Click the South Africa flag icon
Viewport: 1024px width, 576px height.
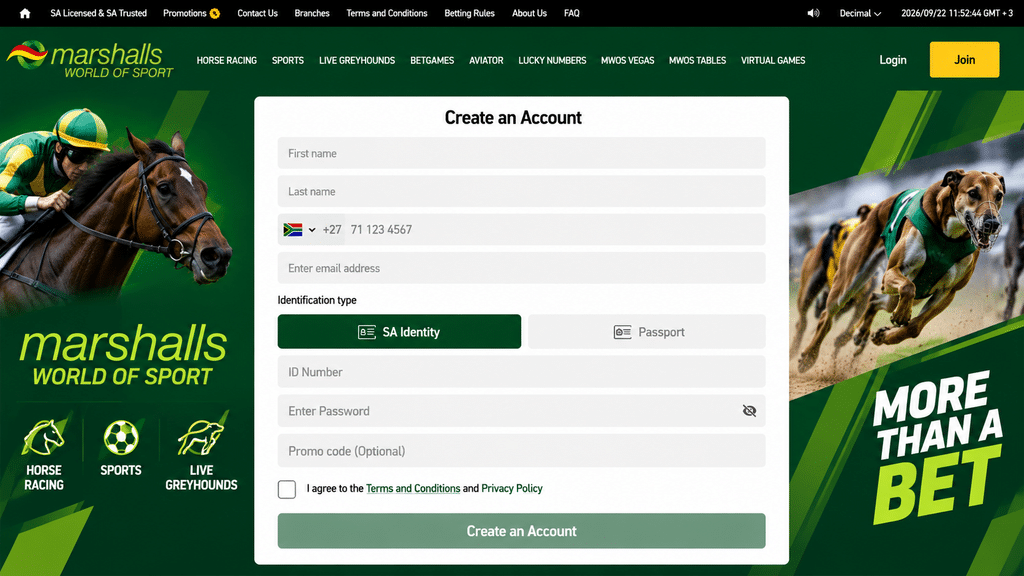tap(293, 230)
